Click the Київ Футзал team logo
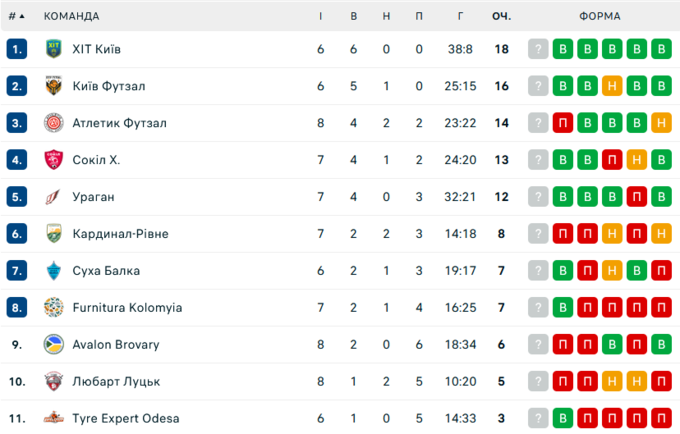Viewport: 680px width, 434px height. [54, 86]
